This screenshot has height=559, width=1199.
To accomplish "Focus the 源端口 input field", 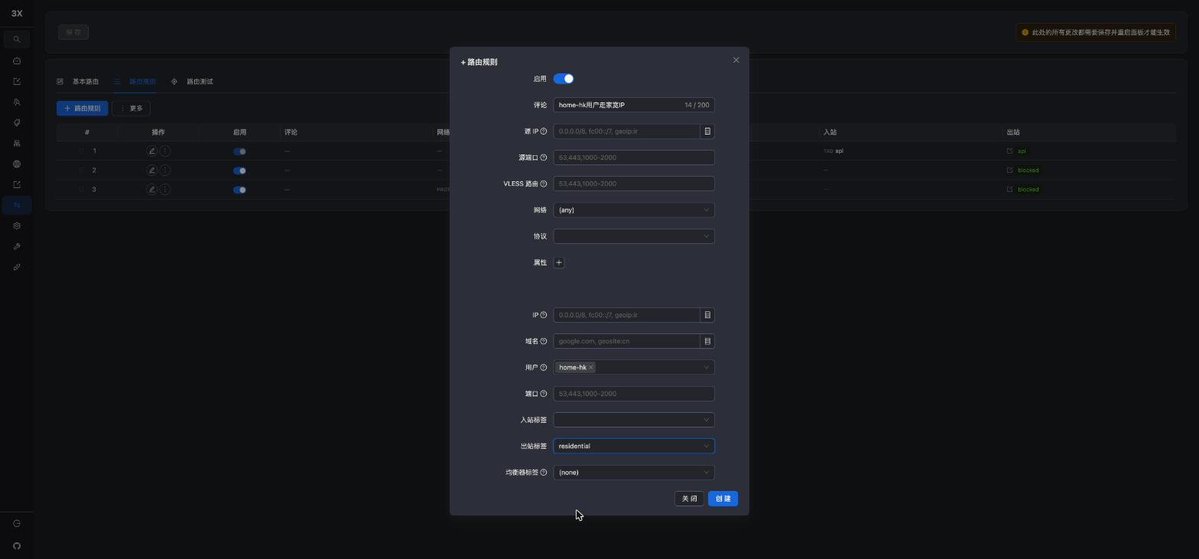I will pyautogui.click(x=634, y=158).
